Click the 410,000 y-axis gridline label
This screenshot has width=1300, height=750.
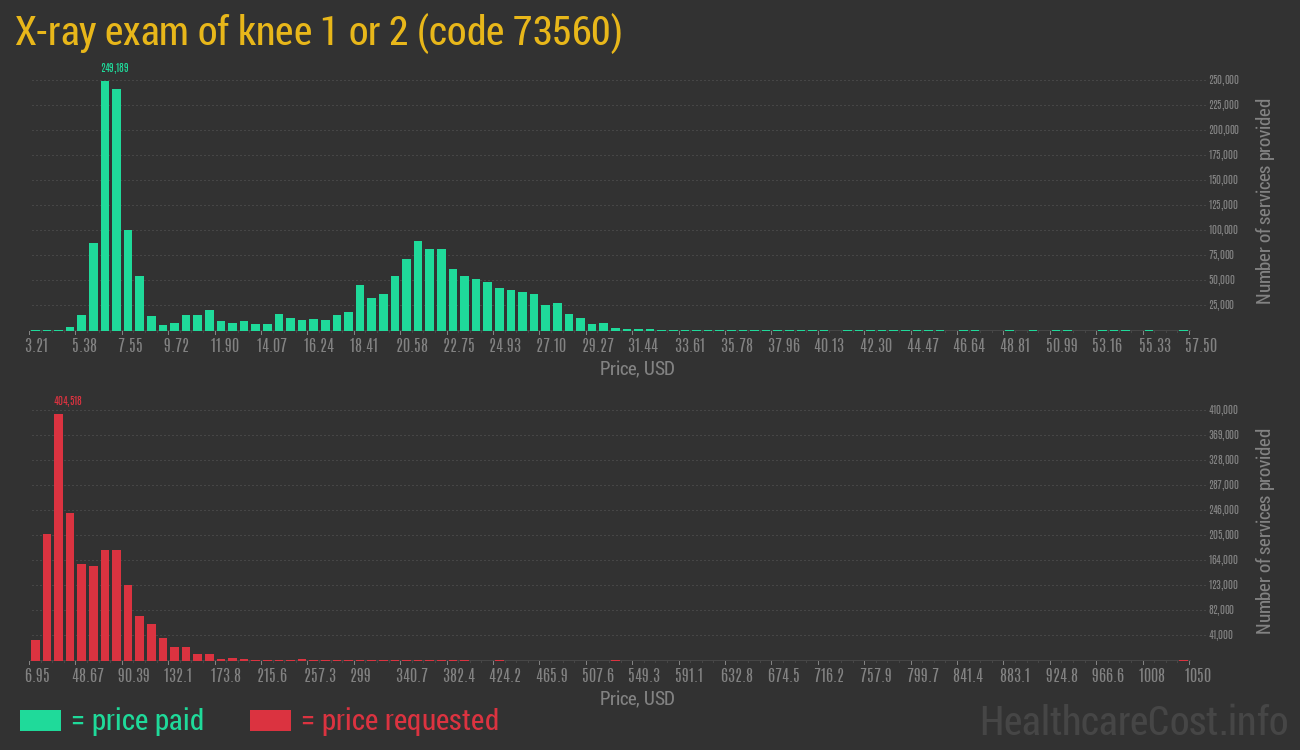1225,410
